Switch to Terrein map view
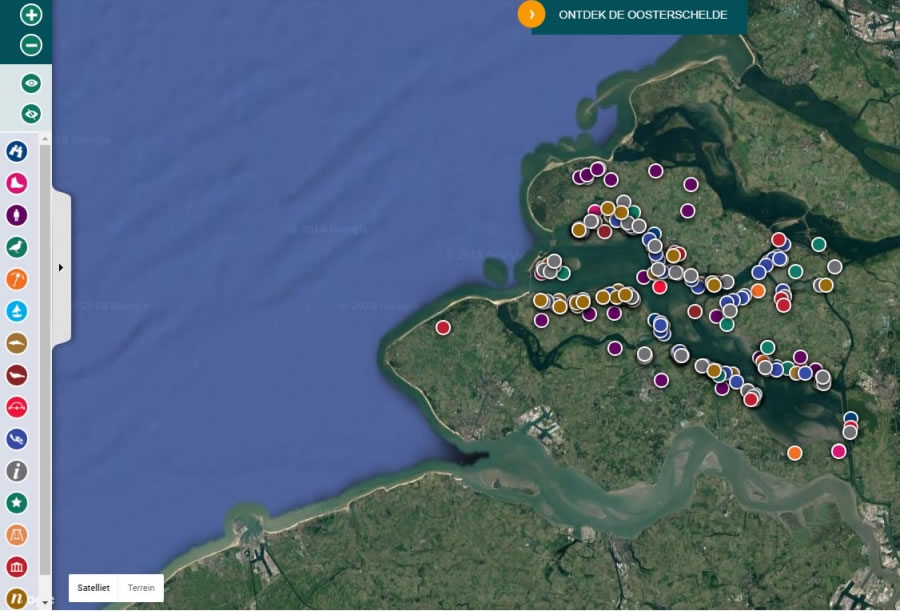The image size is (900, 611). [x=141, y=587]
